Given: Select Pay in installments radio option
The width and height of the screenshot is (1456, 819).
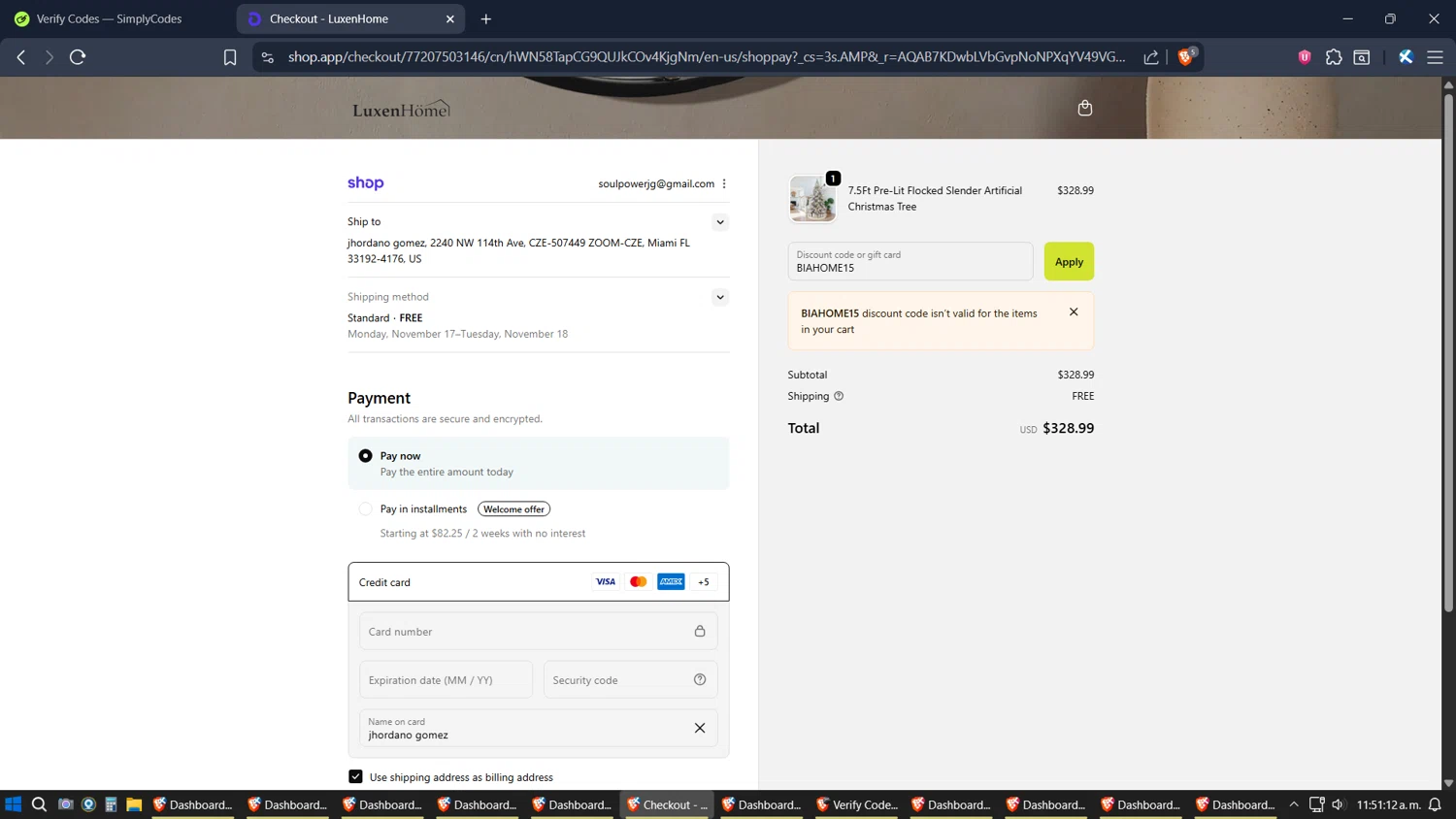Looking at the screenshot, I should [x=365, y=508].
